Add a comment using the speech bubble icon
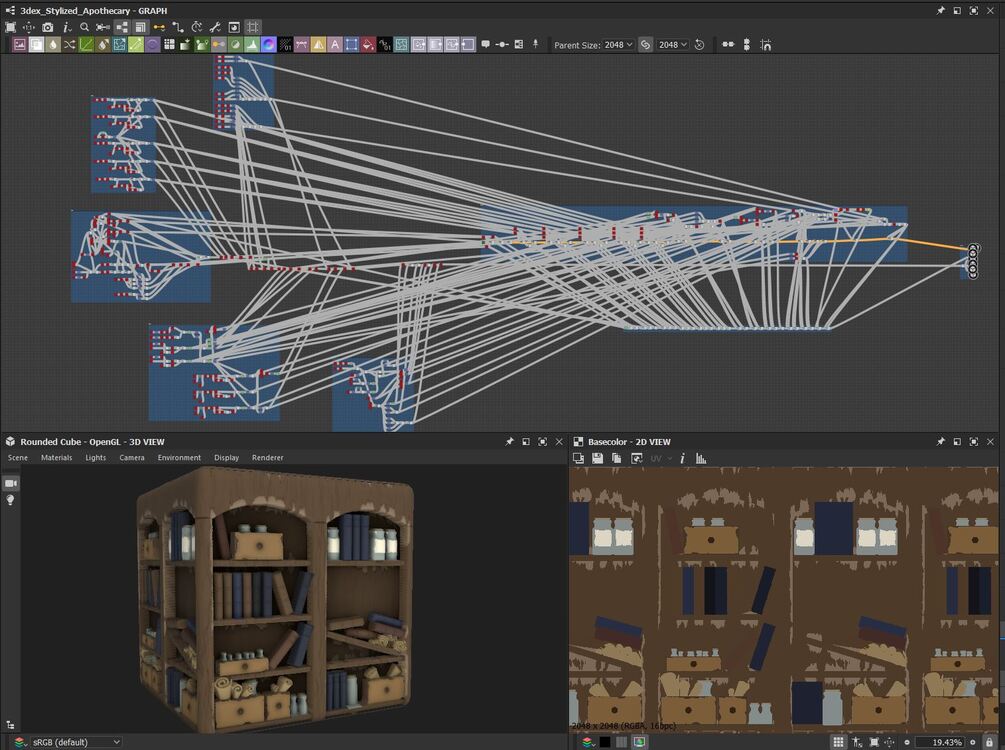The image size is (1005, 750). [486, 44]
